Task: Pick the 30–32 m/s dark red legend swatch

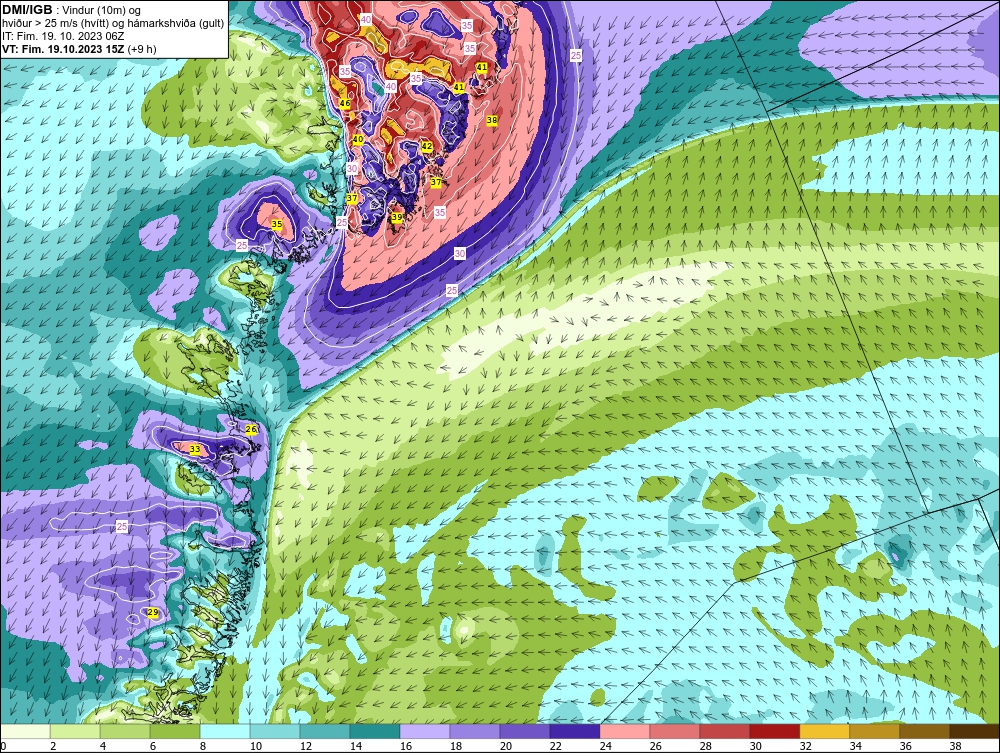Action: (x=774, y=731)
